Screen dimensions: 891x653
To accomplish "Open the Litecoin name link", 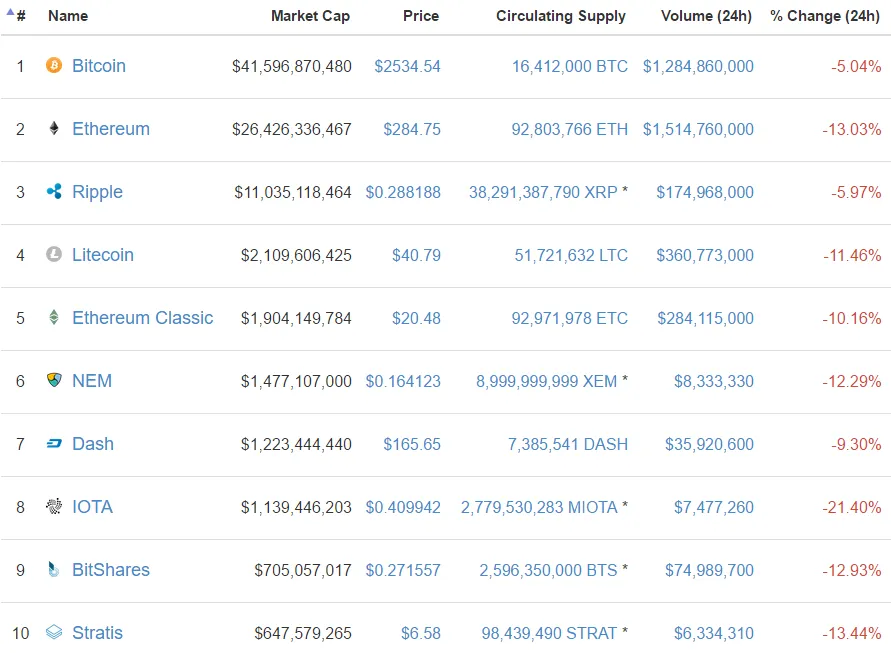I will (103, 255).
